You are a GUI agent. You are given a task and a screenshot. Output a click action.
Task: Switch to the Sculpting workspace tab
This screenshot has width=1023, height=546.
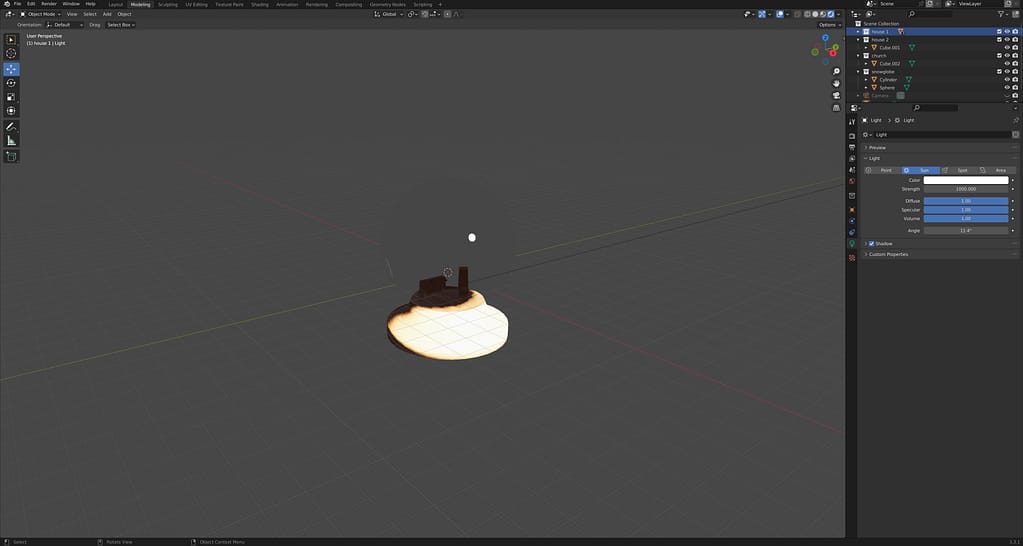pyautogui.click(x=168, y=4)
